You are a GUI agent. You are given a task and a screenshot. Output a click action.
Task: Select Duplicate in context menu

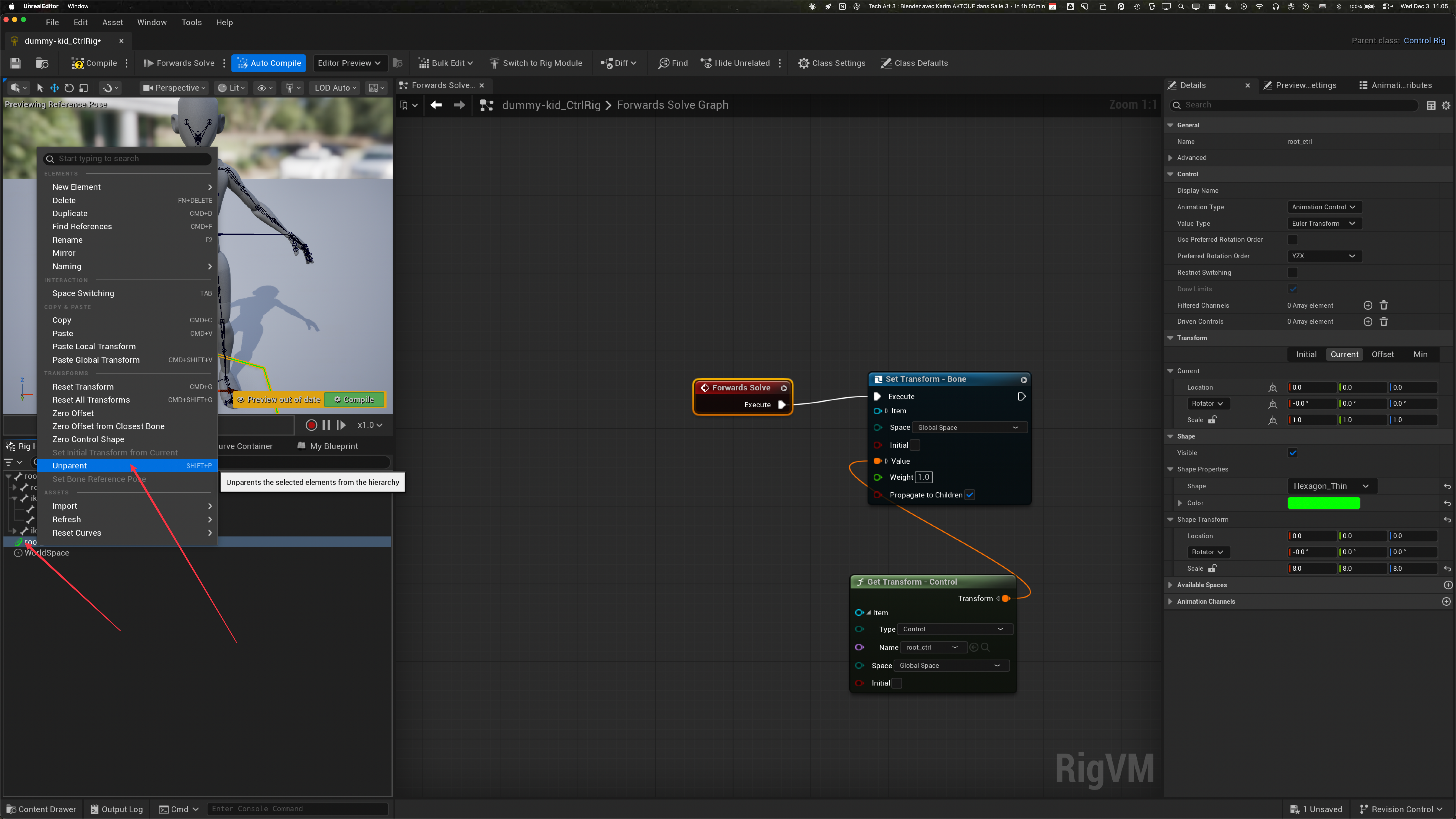coord(127,214)
